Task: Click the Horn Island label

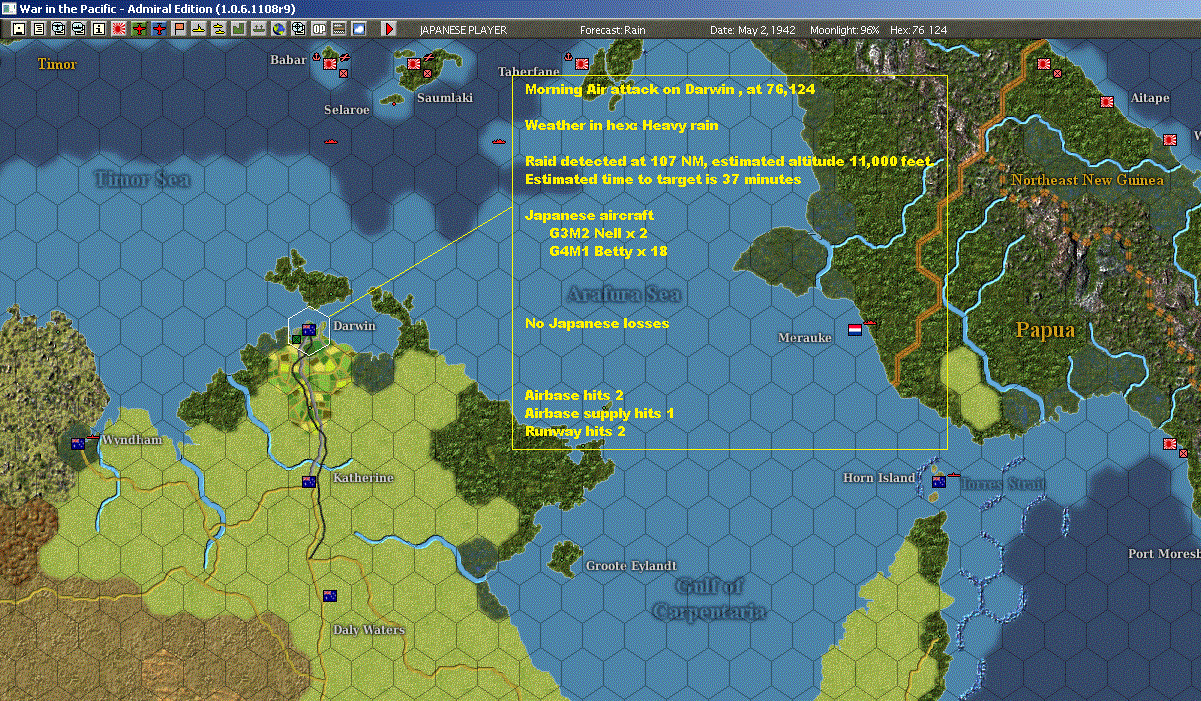Action: pos(879,478)
